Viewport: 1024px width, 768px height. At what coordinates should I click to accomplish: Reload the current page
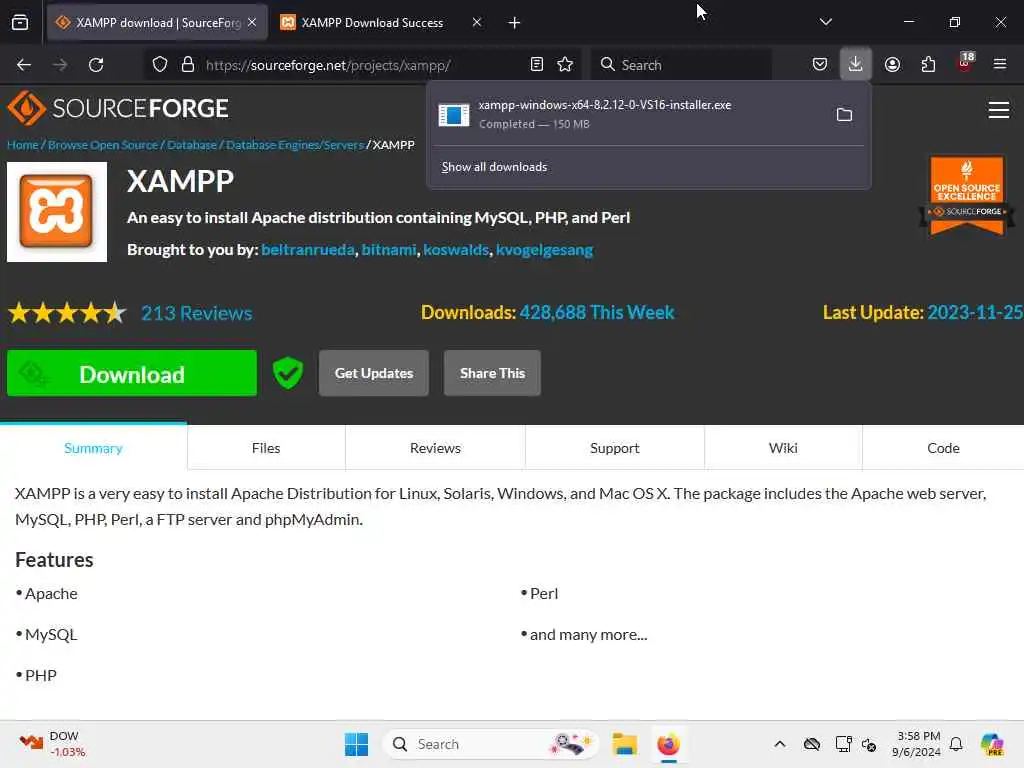[96, 65]
